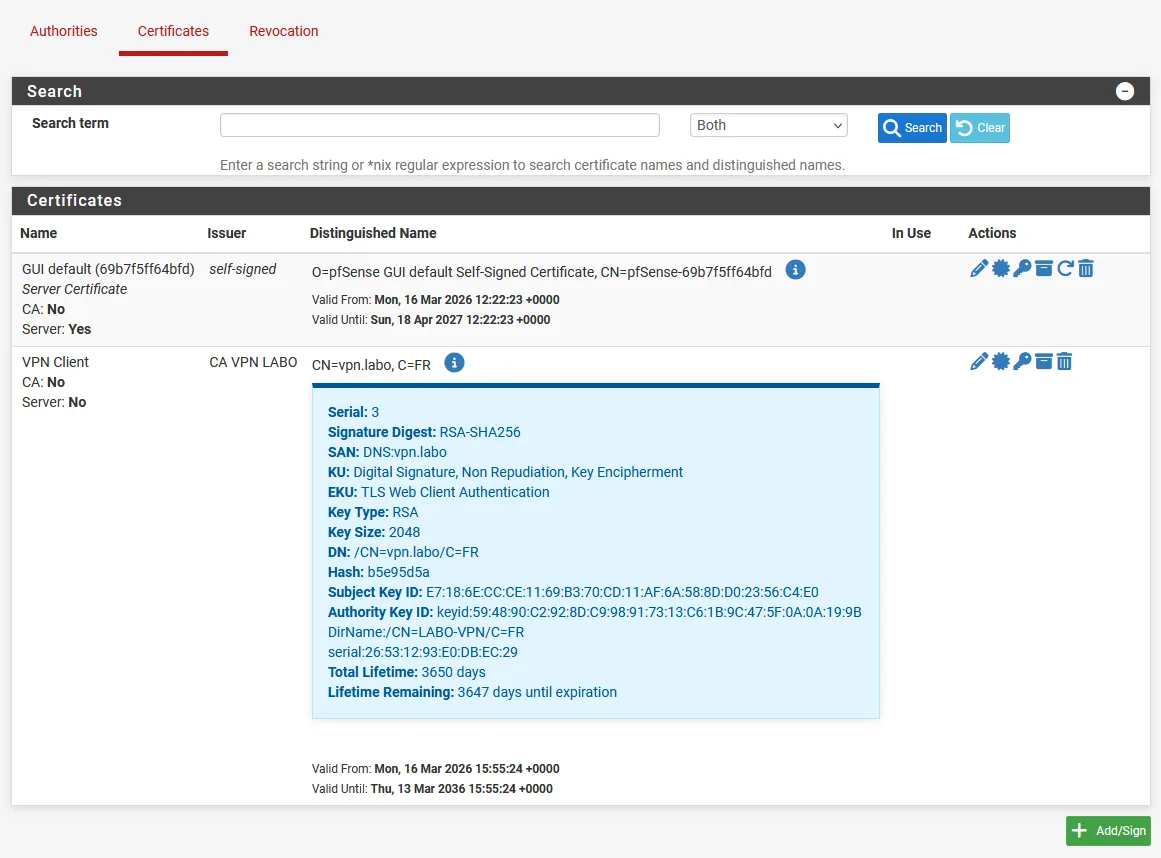Viewport: 1161px width, 858px height.
Task: Export VPN Client certificate as P12 archive
Action: pos(1044,361)
